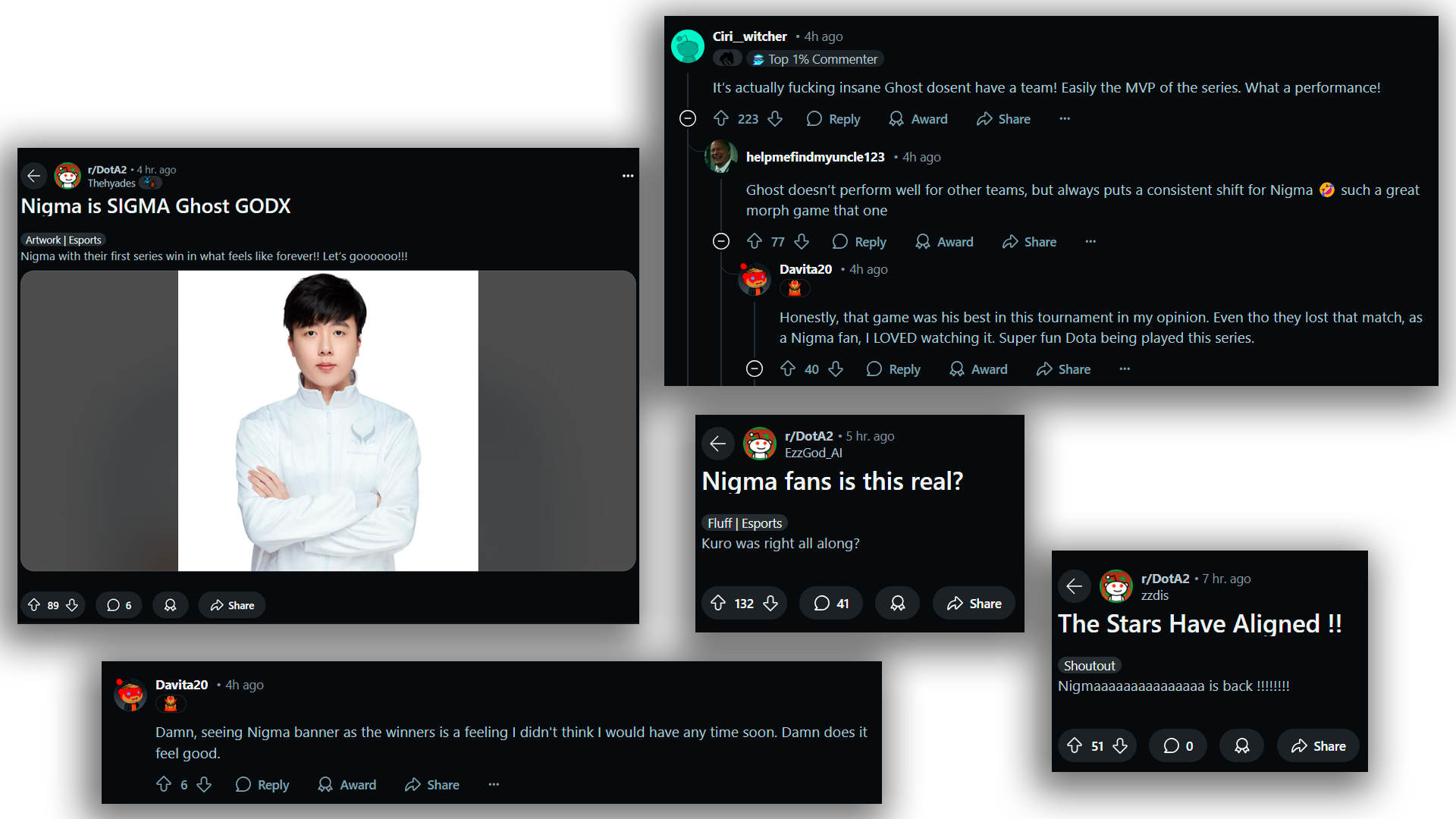This screenshot has height=819, width=1456.
Task: Open more options on Nigma is SIGMA post
Action: click(628, 176)
